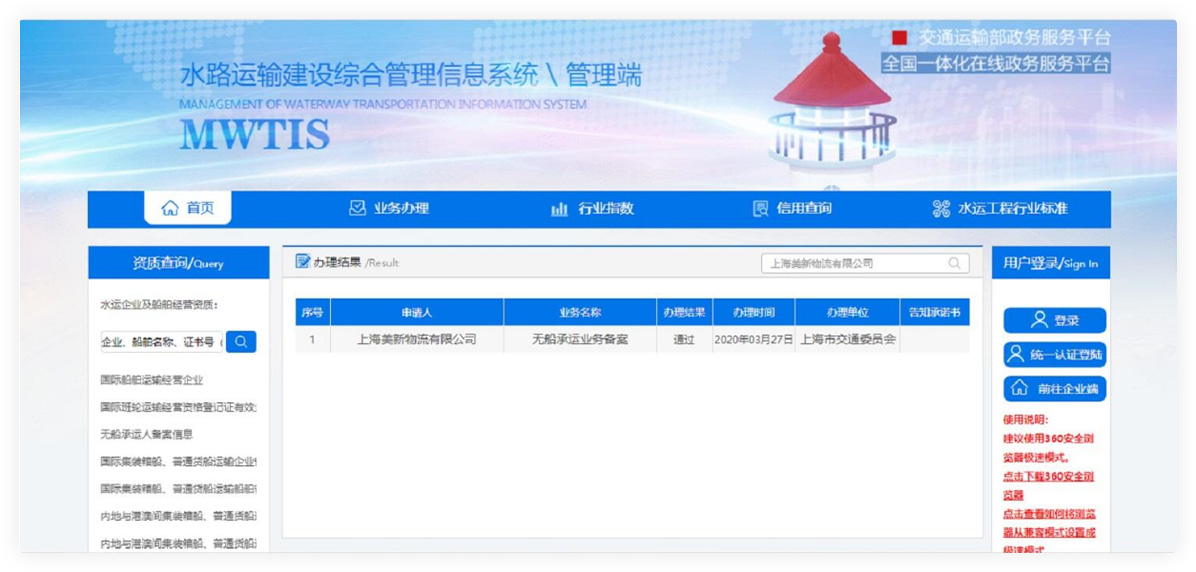Open the 业务办理 menu

tap(389, 208)
